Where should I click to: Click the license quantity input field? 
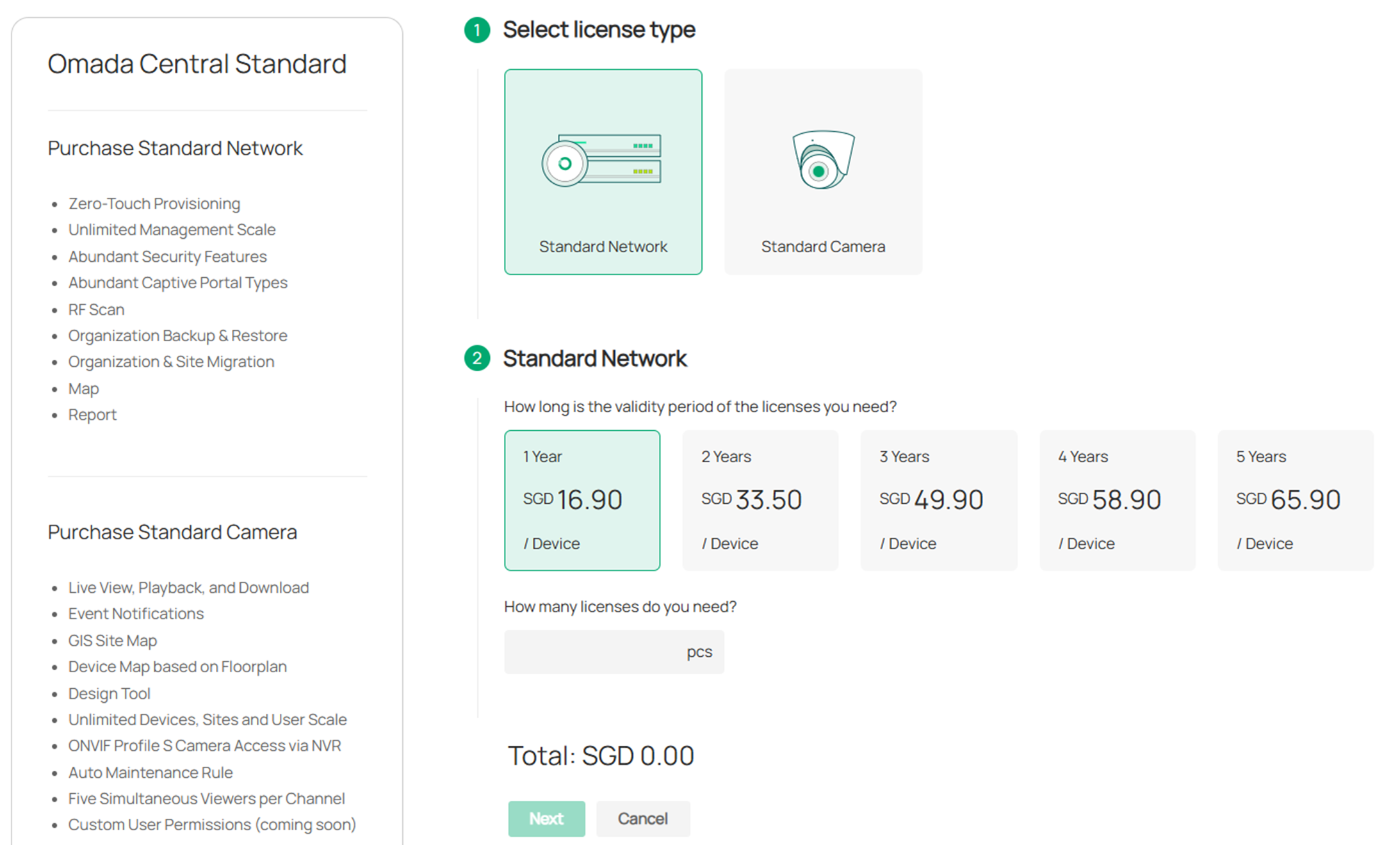(614, 652)
